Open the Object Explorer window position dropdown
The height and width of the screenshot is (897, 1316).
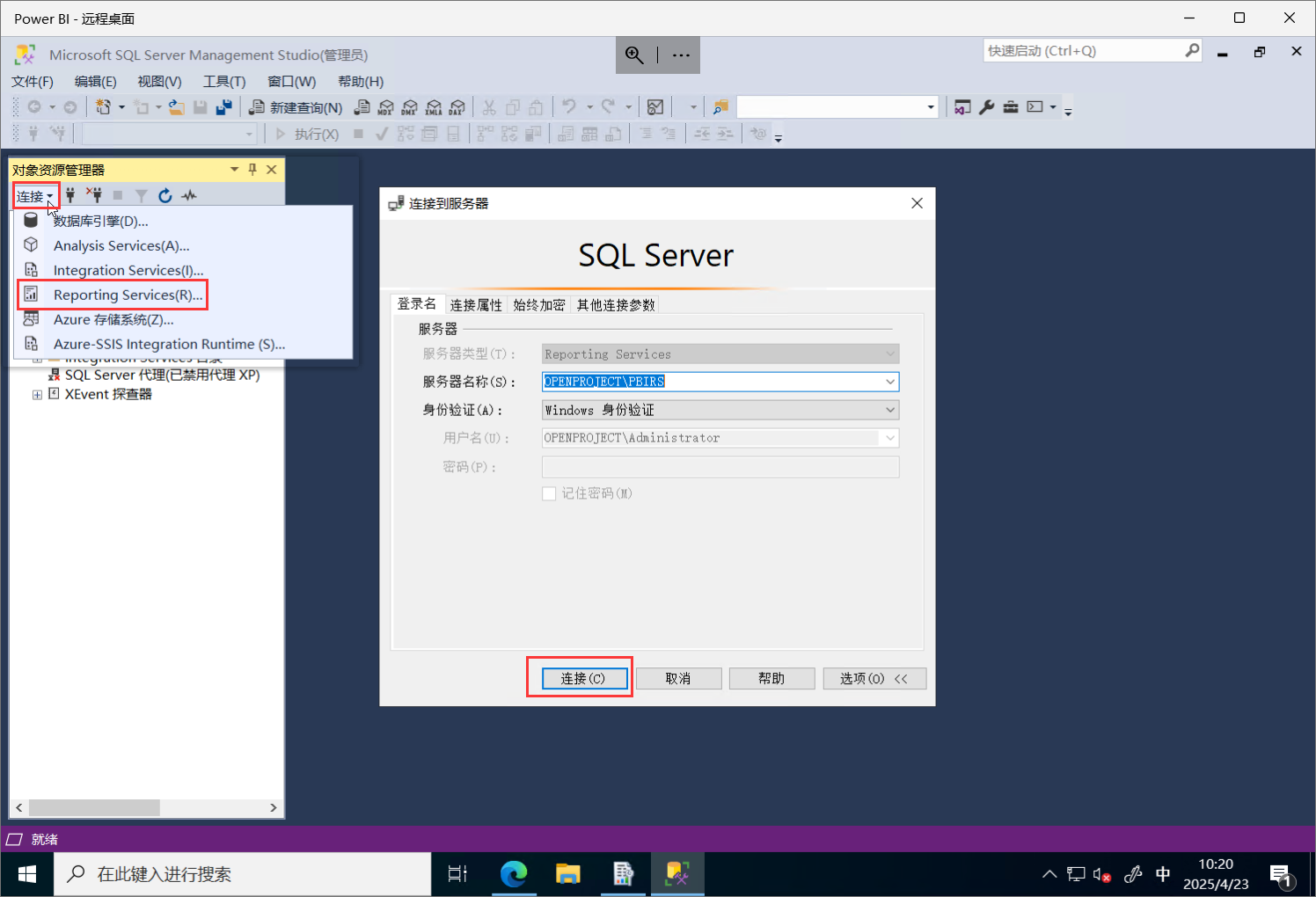pyautogui.click(x=234, y=169)
